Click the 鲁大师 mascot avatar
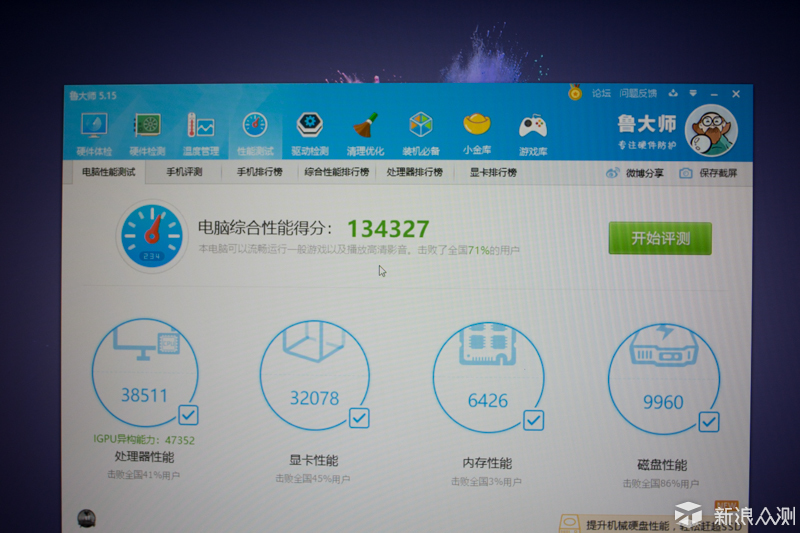This screenshot has height=533, width=800. coord(711,131)
